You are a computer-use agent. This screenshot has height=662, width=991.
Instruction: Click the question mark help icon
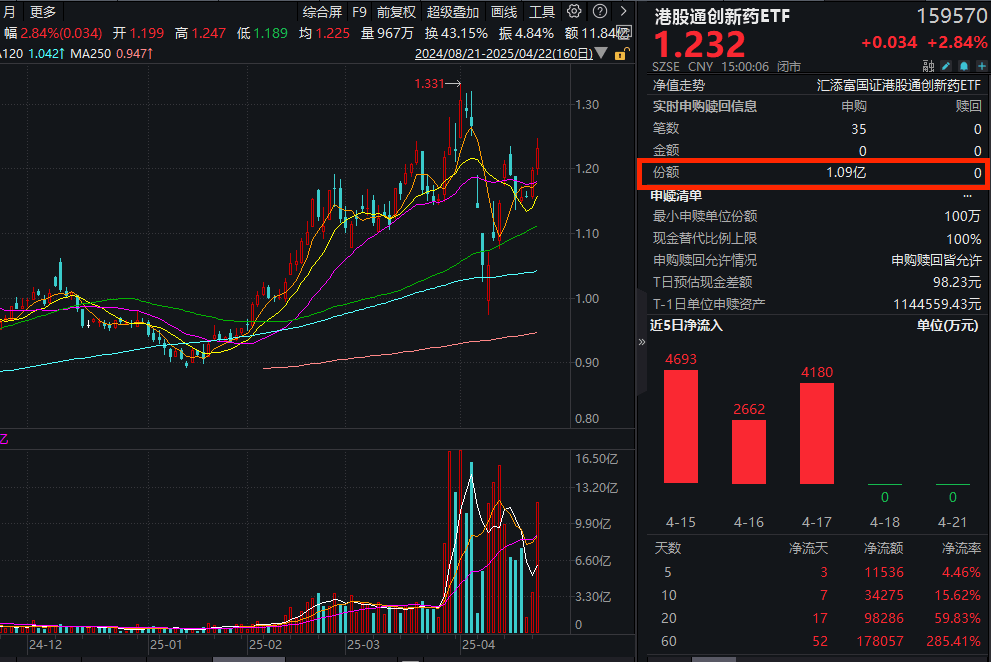coord(600,12)
